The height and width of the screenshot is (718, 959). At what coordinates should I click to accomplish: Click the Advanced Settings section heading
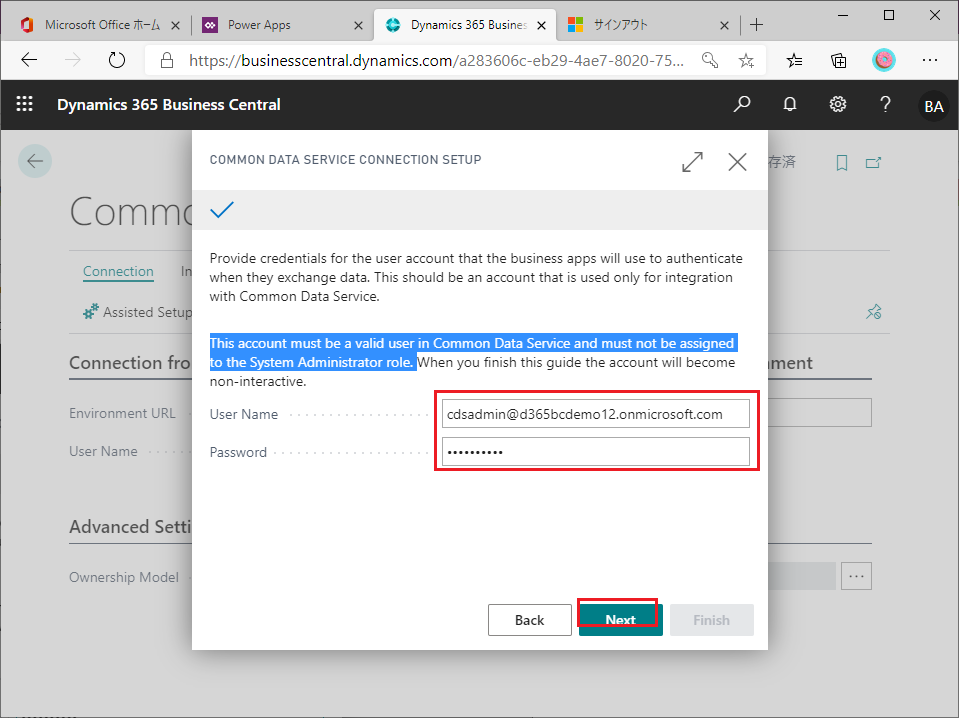(130, 526)
